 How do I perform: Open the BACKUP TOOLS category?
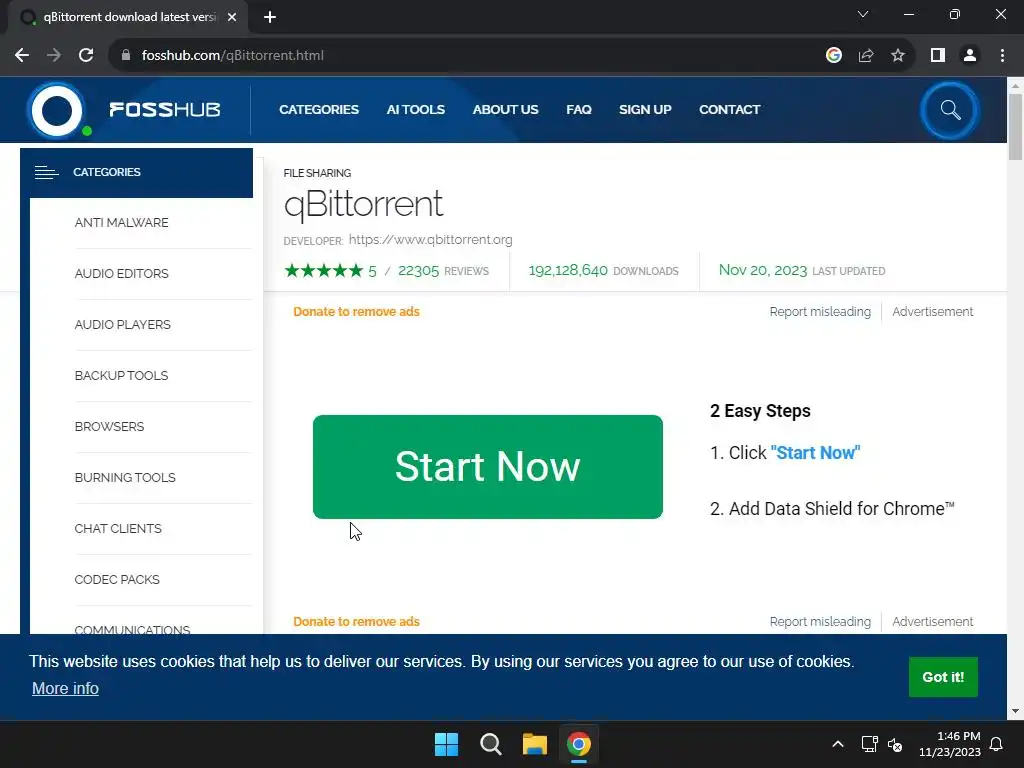click(x=121, y=376)
